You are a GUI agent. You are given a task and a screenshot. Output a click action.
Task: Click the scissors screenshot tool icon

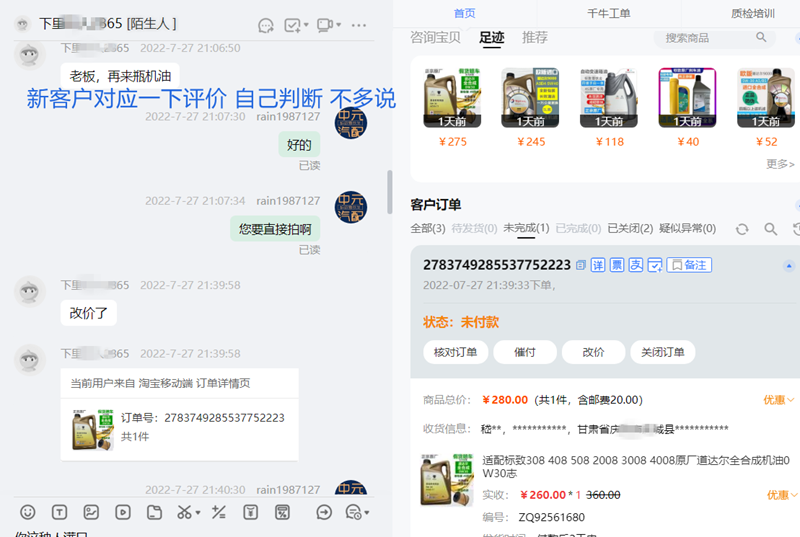point(184,512)
